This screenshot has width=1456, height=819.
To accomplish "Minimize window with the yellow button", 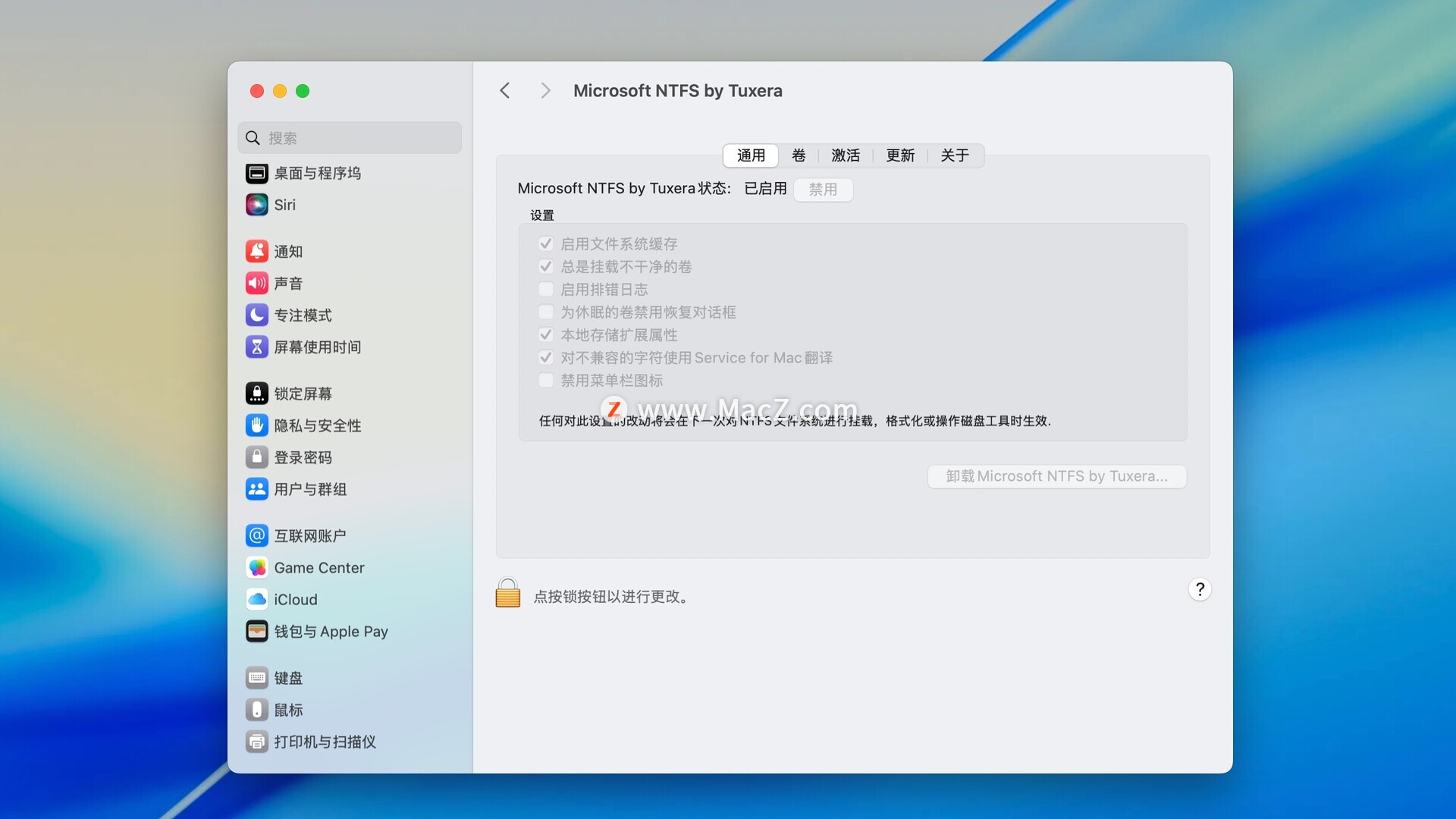I will coord(280,91).
